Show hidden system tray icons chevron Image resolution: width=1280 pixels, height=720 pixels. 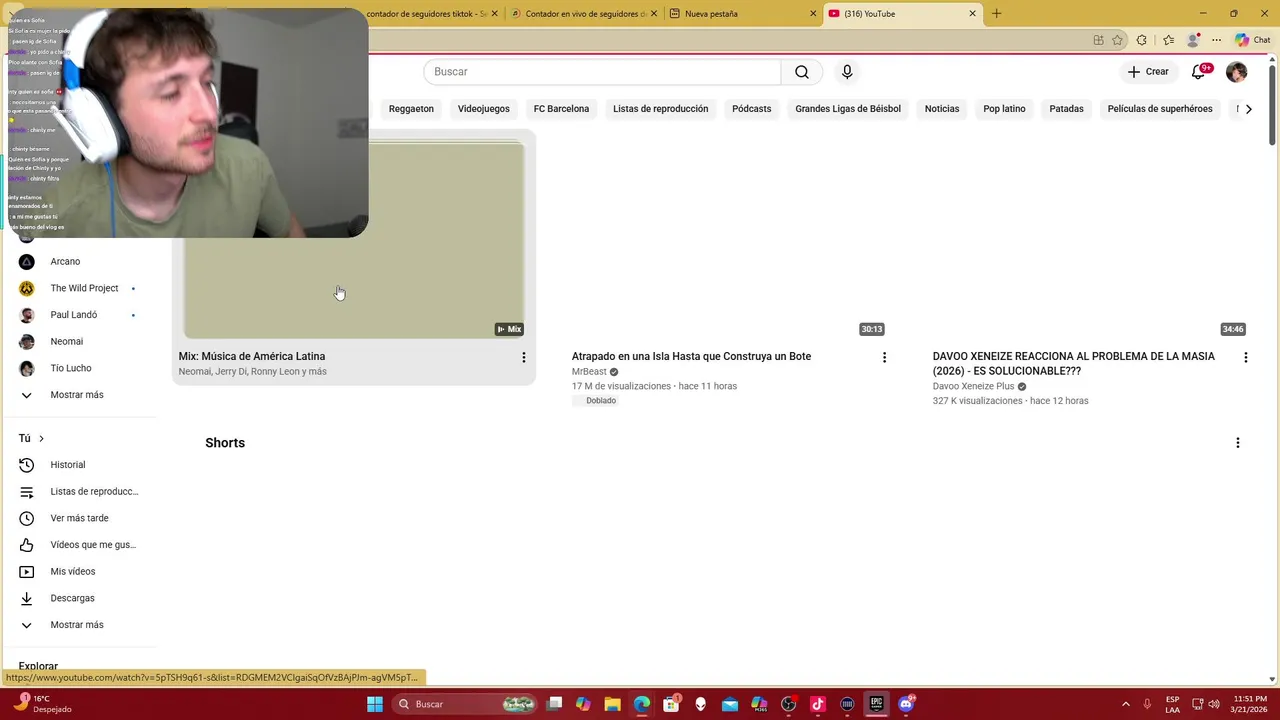[1125, 704]
